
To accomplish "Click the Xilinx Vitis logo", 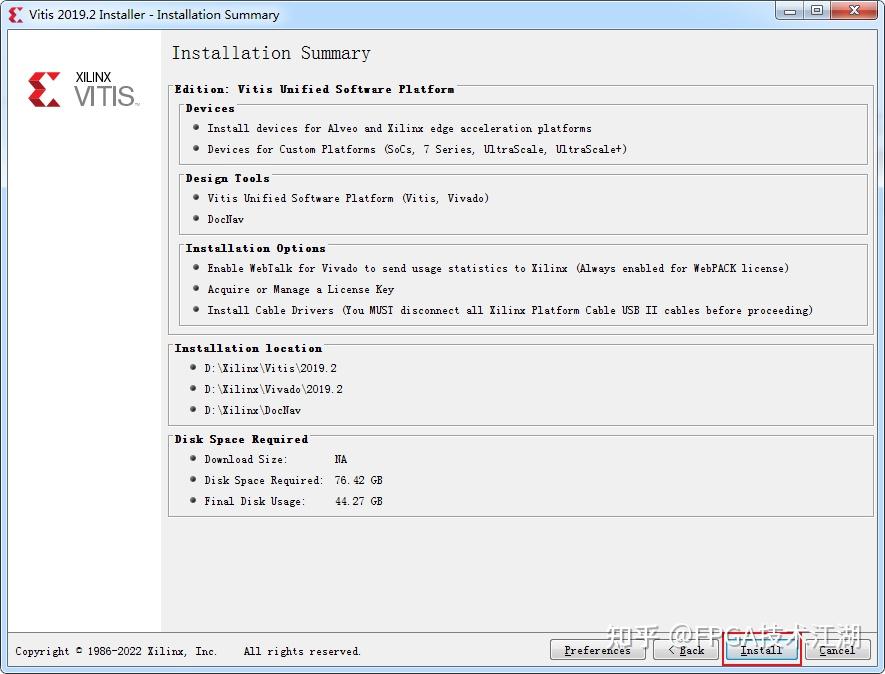I will click(x=83, y=89).
